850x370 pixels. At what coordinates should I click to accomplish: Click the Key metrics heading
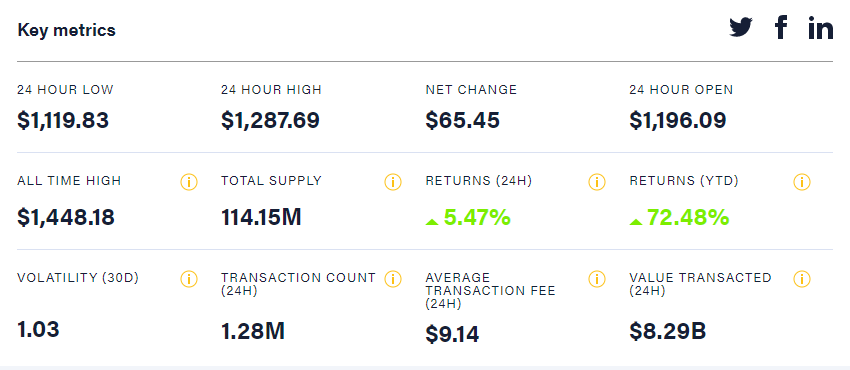(67, 30)
